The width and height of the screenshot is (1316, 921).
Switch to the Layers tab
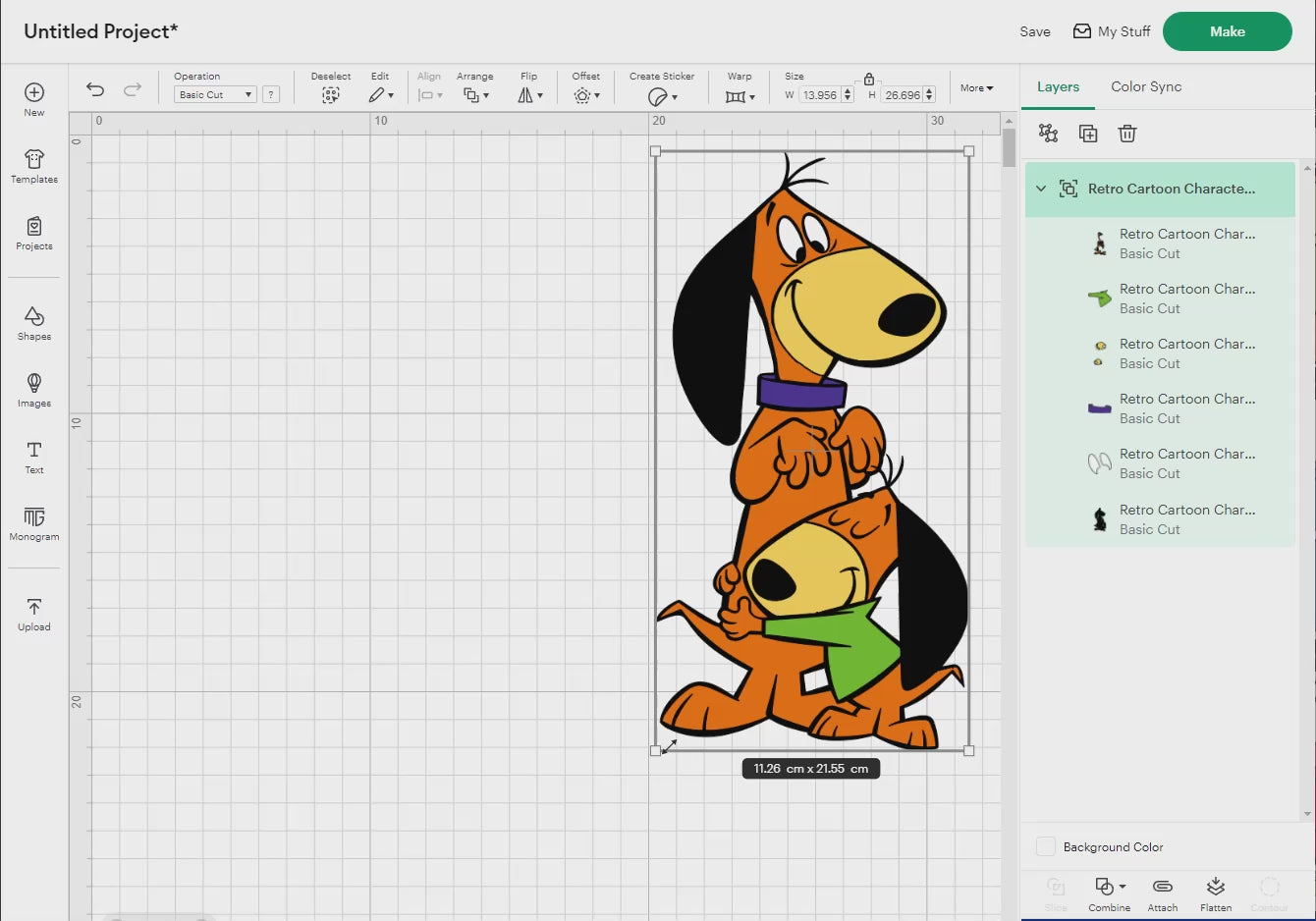(1058, 87)
